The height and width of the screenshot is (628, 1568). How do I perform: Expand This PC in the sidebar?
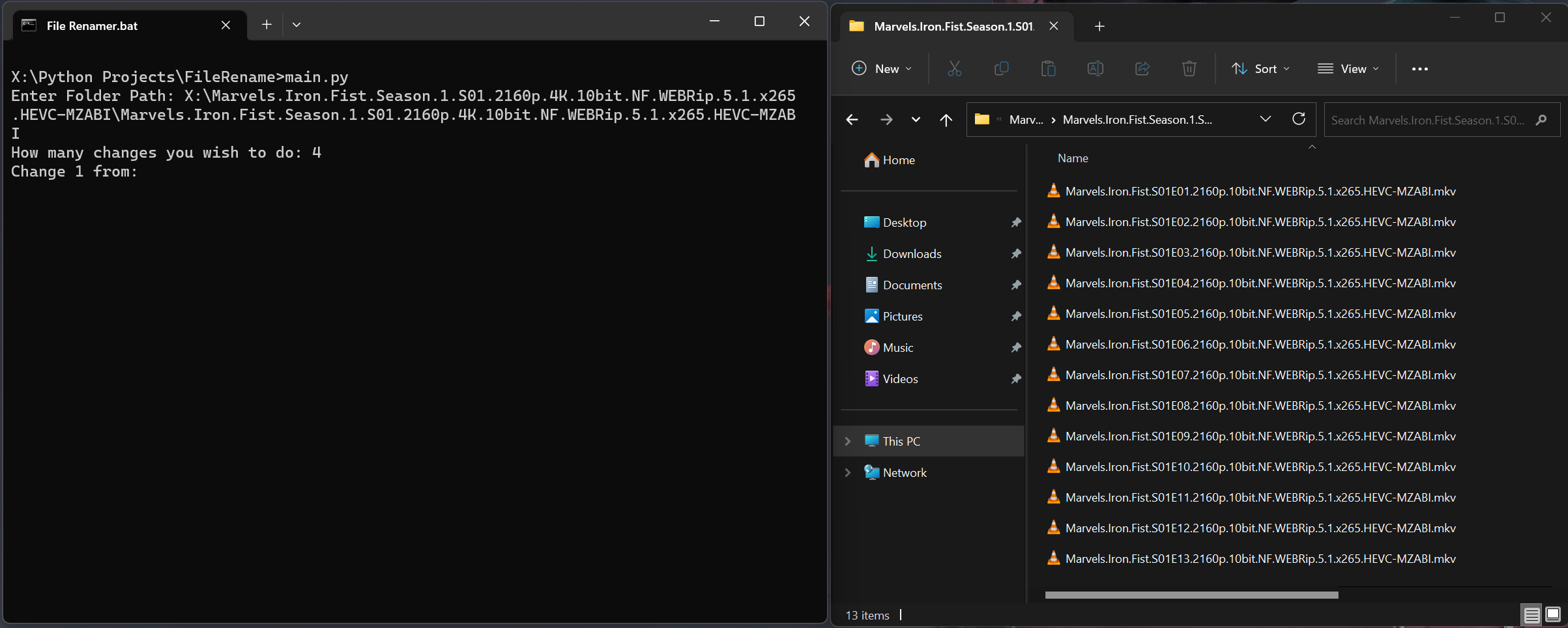click(848, 441)
